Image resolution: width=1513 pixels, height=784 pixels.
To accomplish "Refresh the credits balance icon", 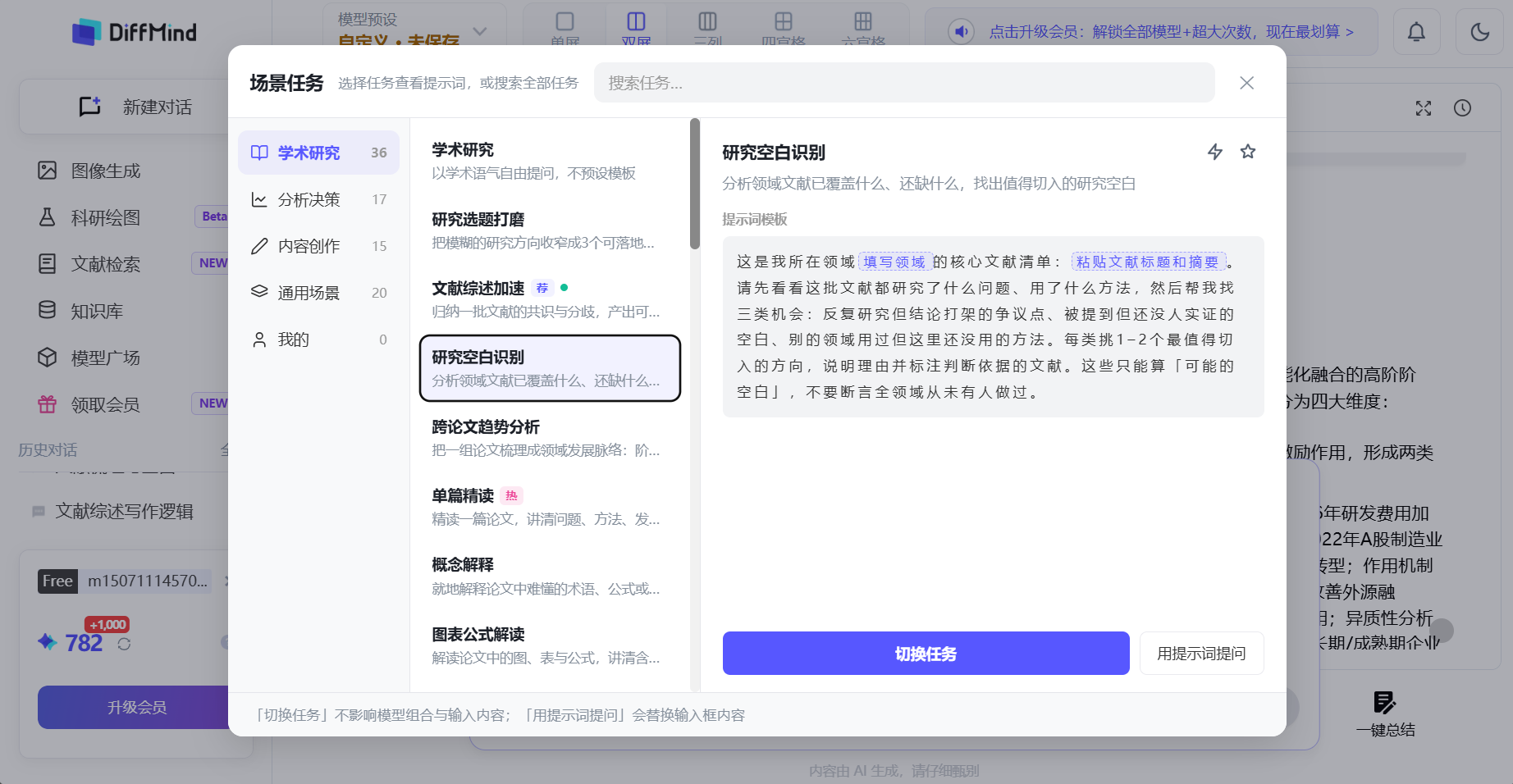I will [x=124, y=644].
